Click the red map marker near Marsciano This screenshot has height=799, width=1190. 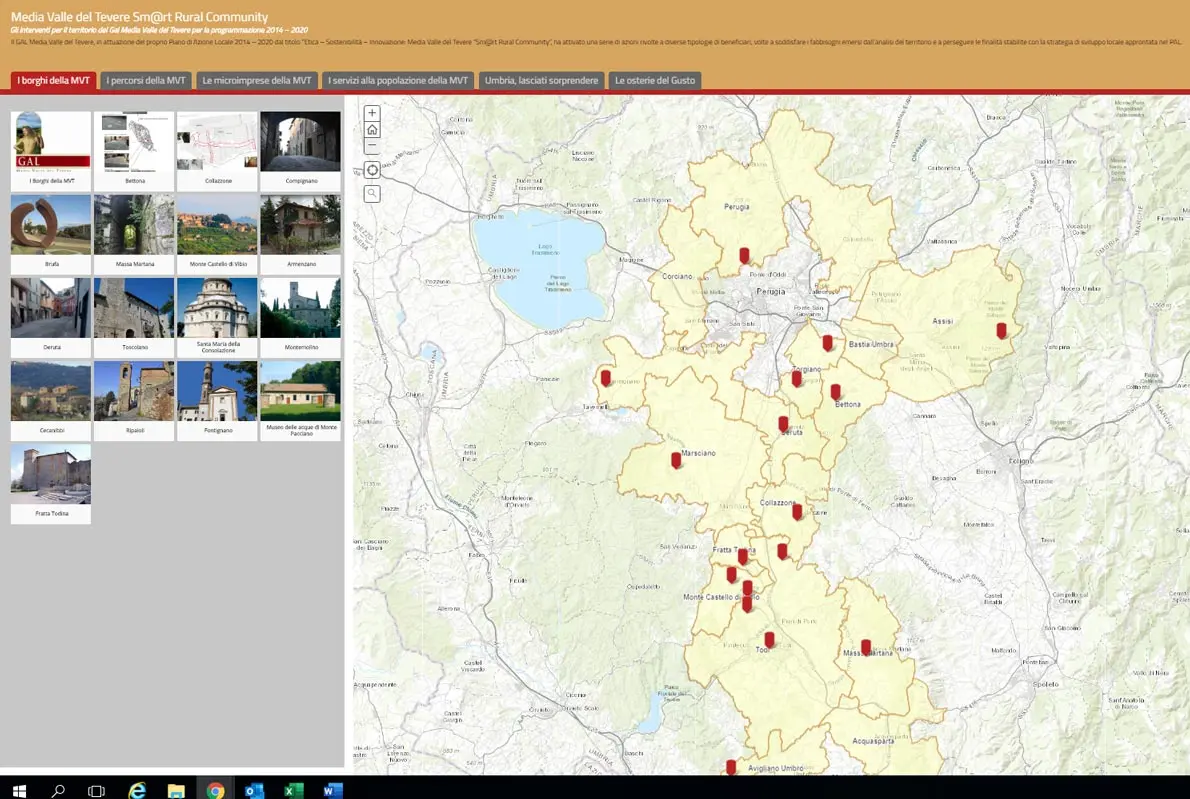click(676, 459)
